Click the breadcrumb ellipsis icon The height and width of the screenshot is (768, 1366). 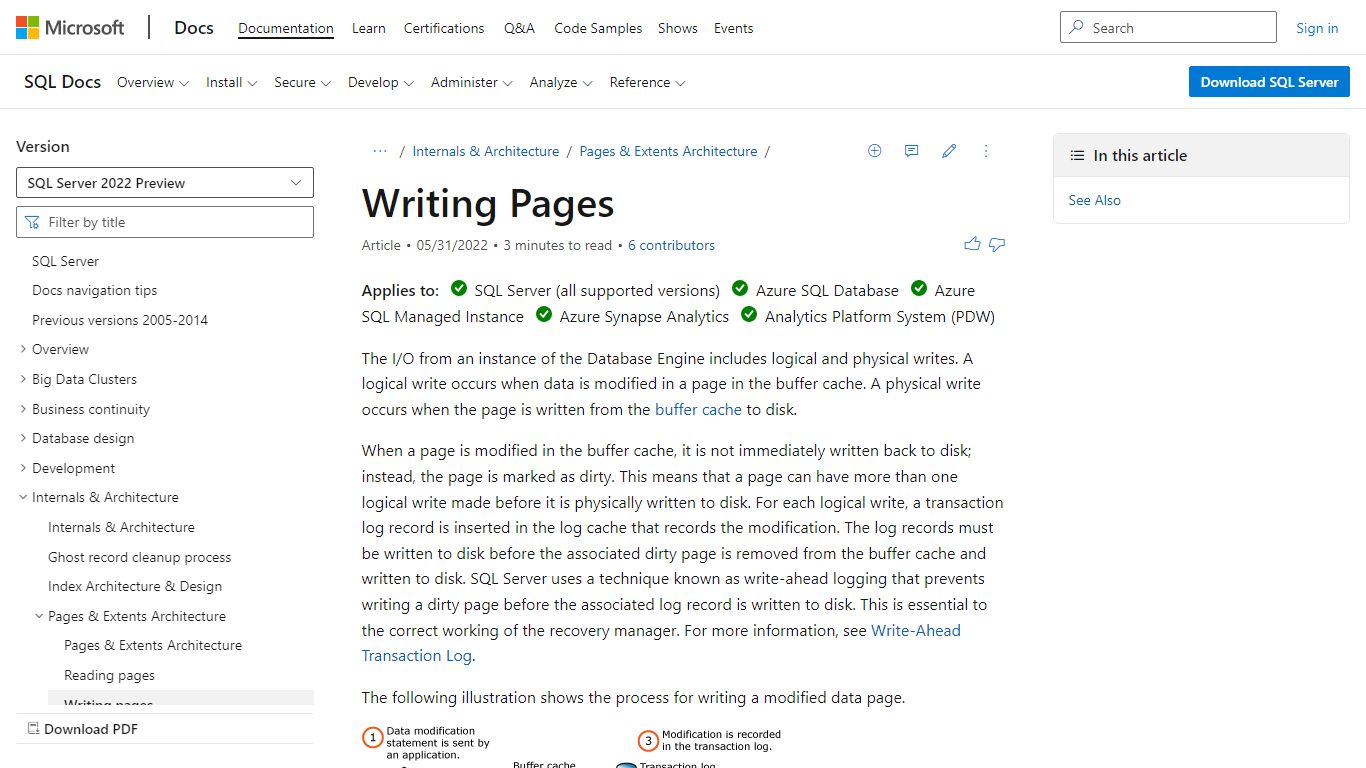pos(380,151)
